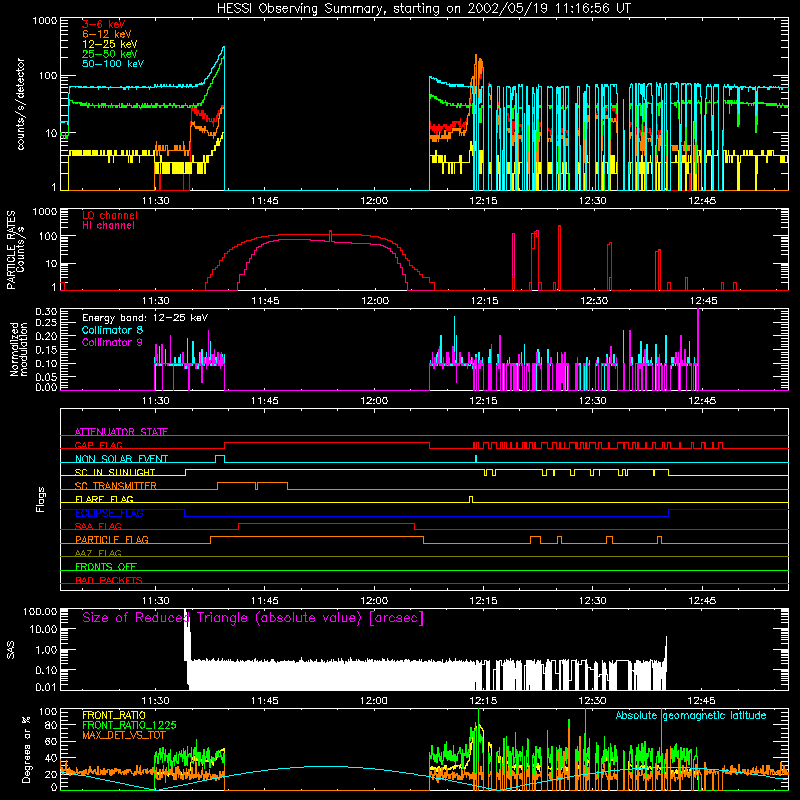800x800 pixels.
Task: Click the "PARTICLE FLAG" label
Action: click(x=112, y=540)
